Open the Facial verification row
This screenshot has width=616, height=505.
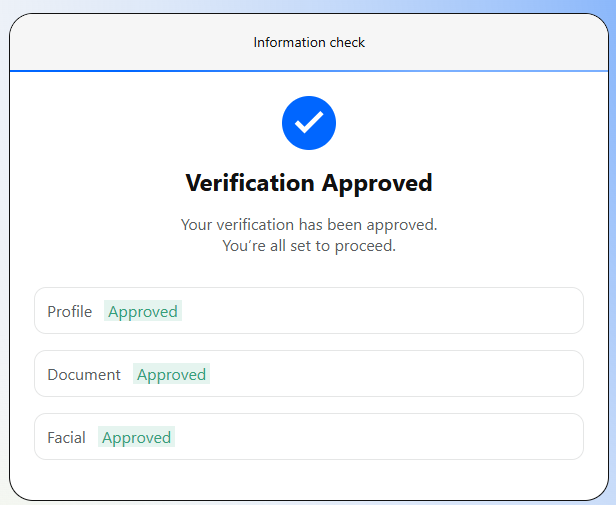click(380, 437)
